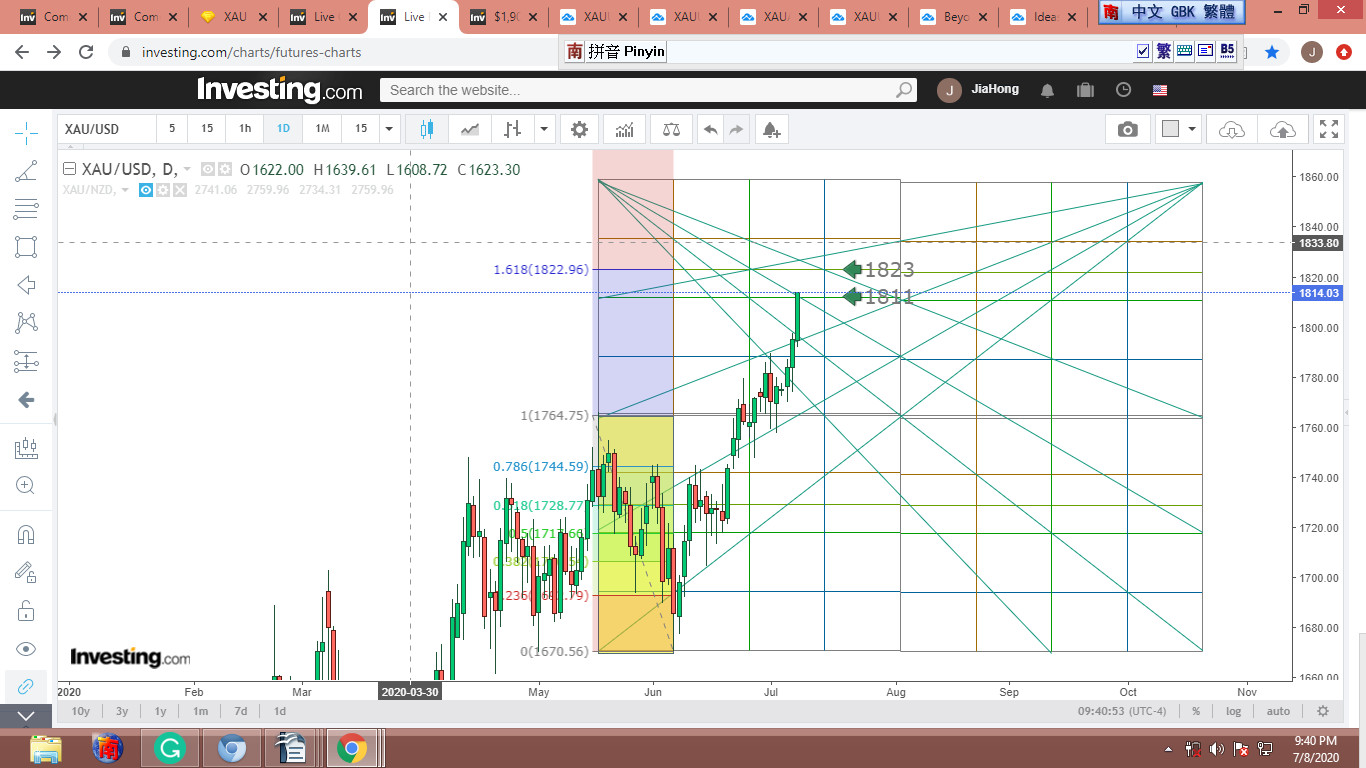The width and height of the screenshot is (1366, 768).
Task: Undo the last chart action
Action: pos(710,129)
